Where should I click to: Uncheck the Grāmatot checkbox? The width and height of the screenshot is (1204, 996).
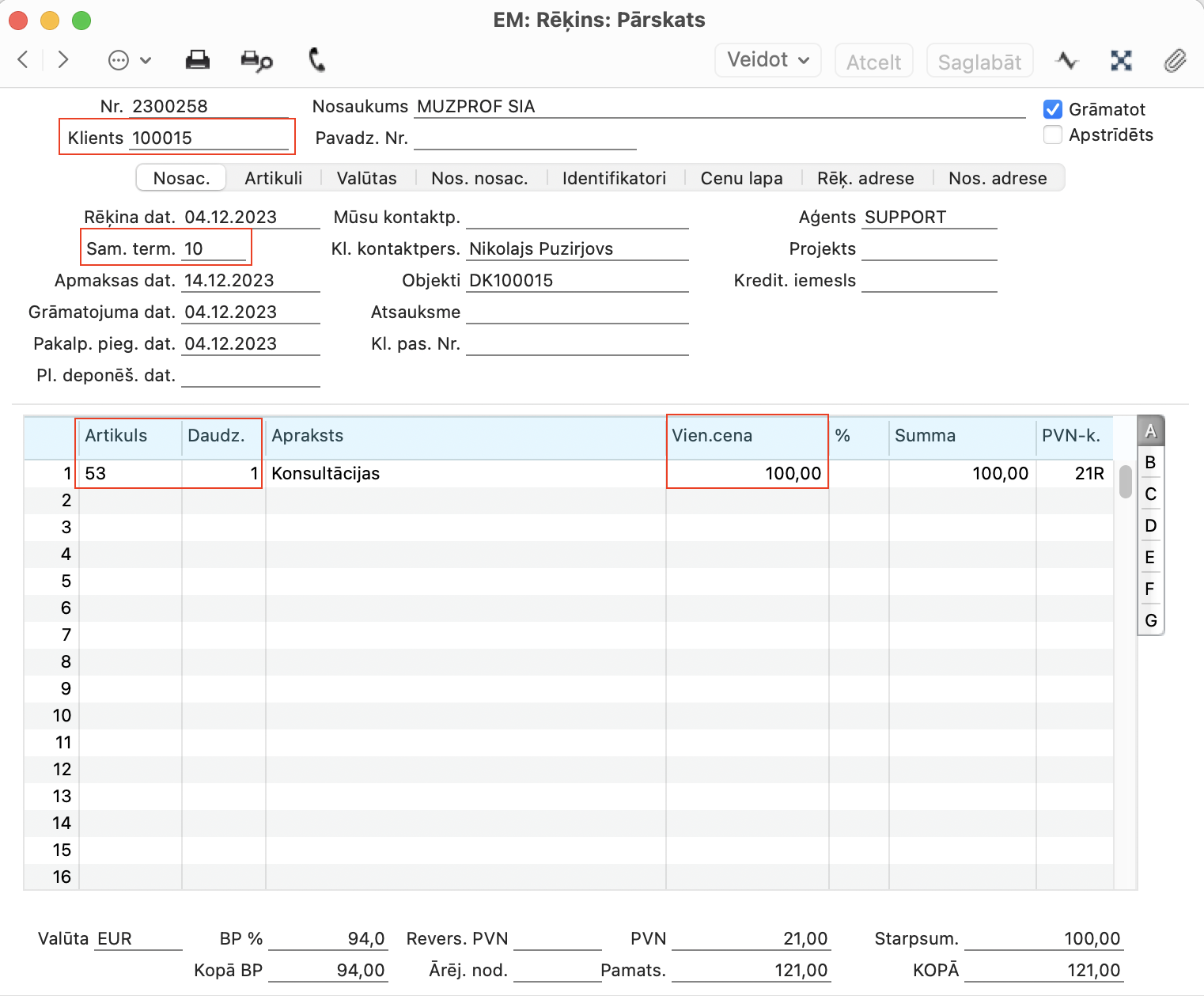(1052, 109)
